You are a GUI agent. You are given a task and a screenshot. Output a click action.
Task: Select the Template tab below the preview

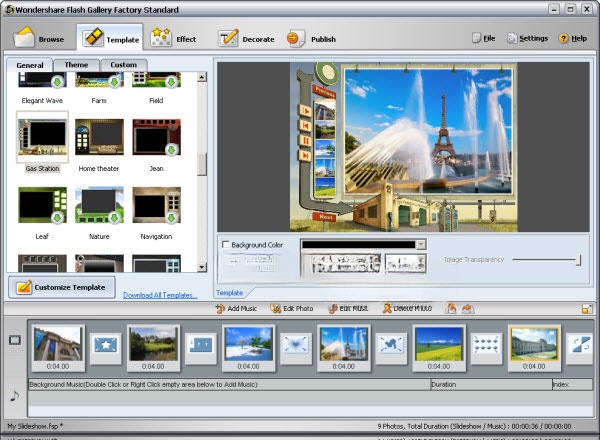(x=230, y=293)
